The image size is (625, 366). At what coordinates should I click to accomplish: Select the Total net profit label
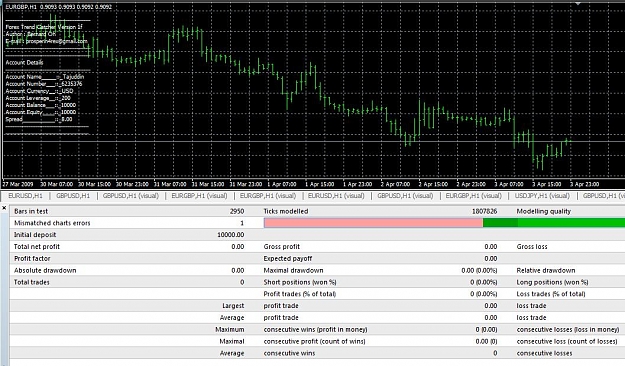pyautogui.click(x=37, y=247)
